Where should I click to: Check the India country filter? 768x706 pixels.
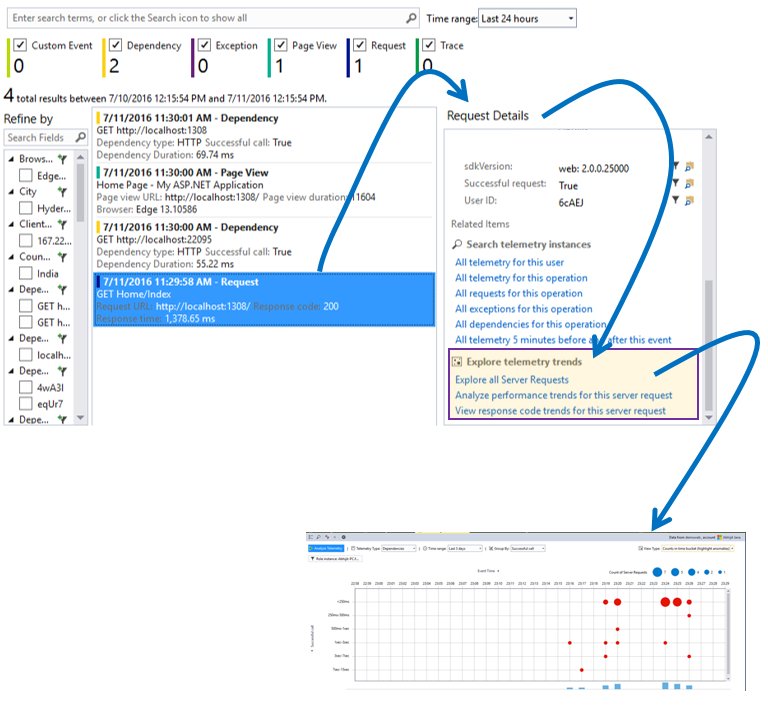point(25,273)
